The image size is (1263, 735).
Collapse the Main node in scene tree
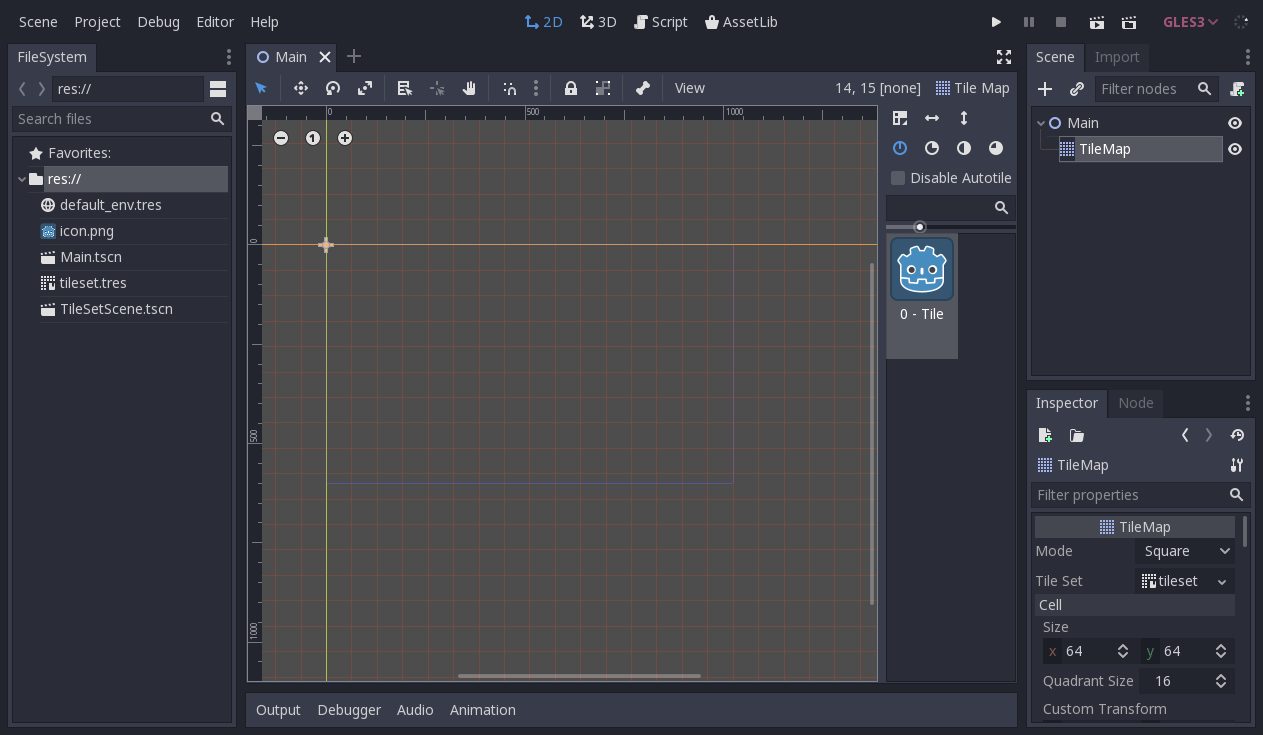click(1041, 123)
